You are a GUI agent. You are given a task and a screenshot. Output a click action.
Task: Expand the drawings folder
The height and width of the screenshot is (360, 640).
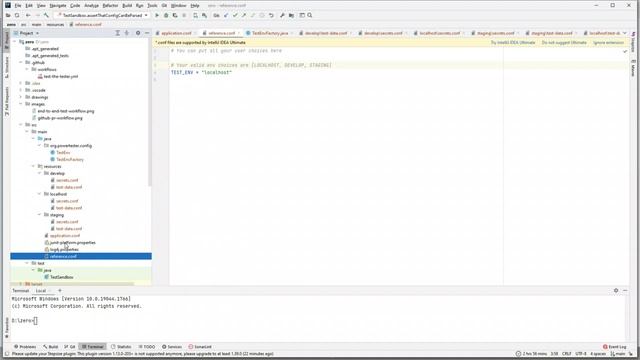[21, 97]
